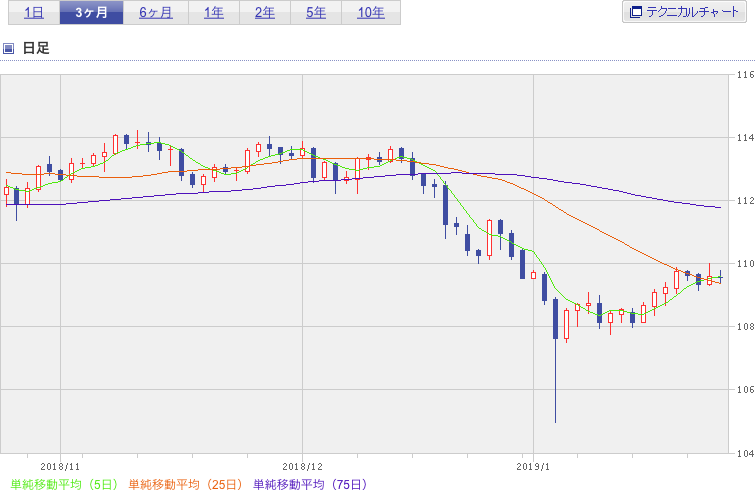Click the 単純移動平均（25日） legend label
This screenshot has height=493, width=755.
click(185, 484)
